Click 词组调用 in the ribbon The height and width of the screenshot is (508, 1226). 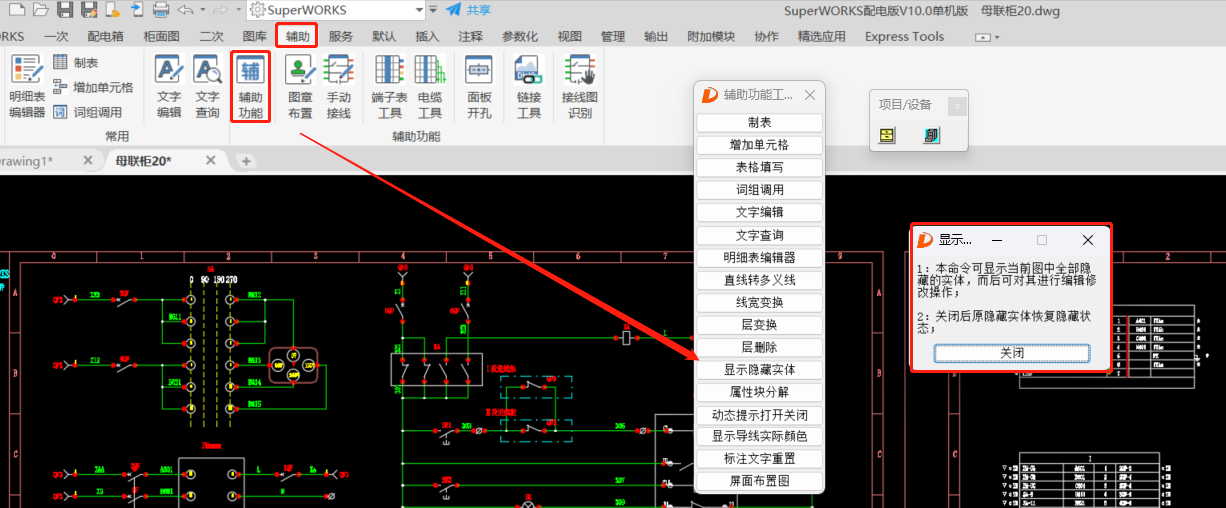coord(88,113)
